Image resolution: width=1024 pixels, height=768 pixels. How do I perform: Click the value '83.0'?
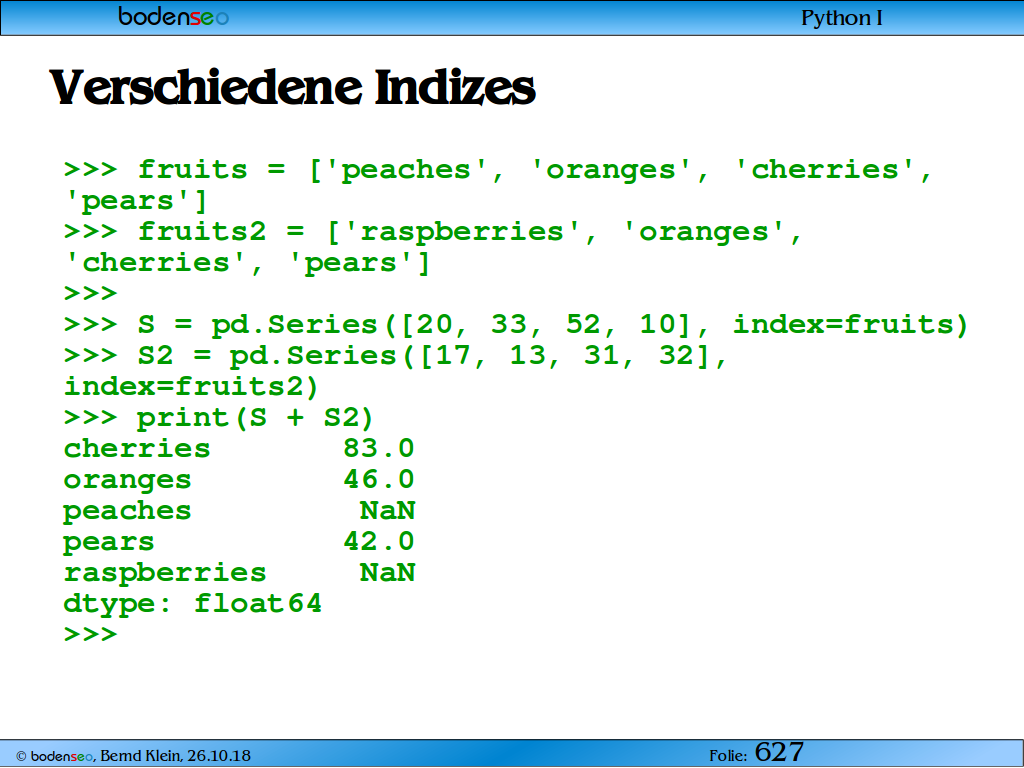click(379, 449)
